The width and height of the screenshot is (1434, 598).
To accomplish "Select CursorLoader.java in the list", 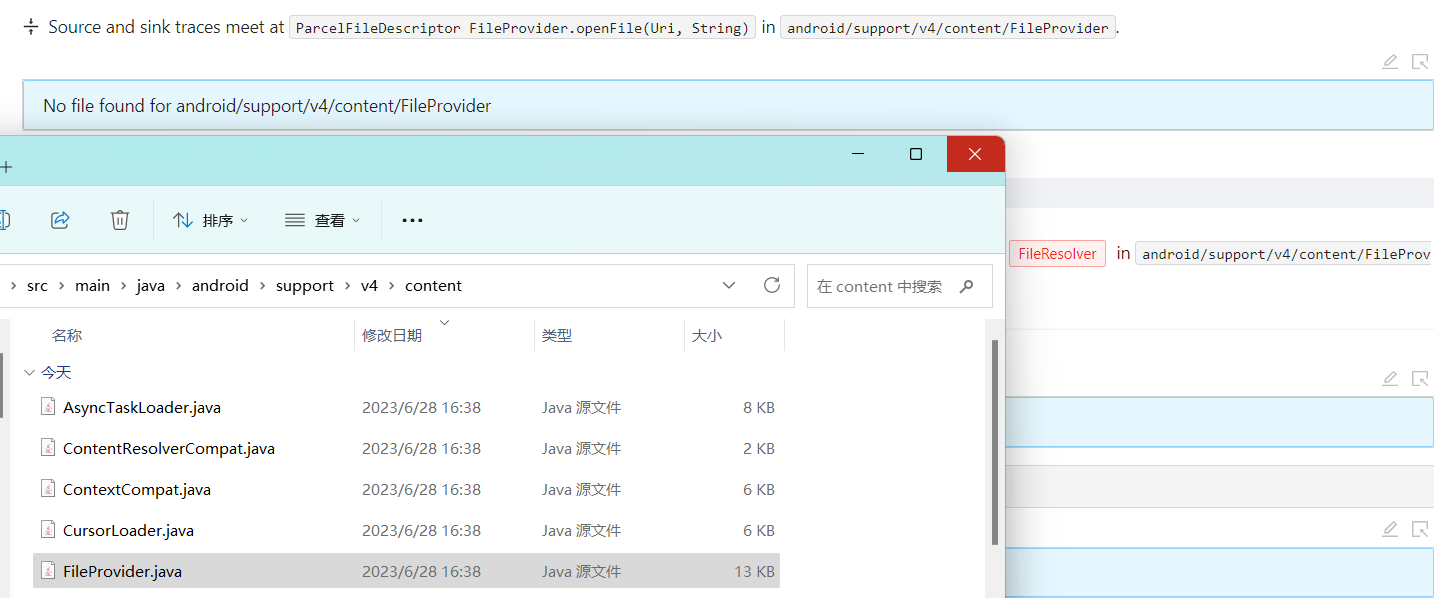I will pyautogui.click(x=127, y=530).
